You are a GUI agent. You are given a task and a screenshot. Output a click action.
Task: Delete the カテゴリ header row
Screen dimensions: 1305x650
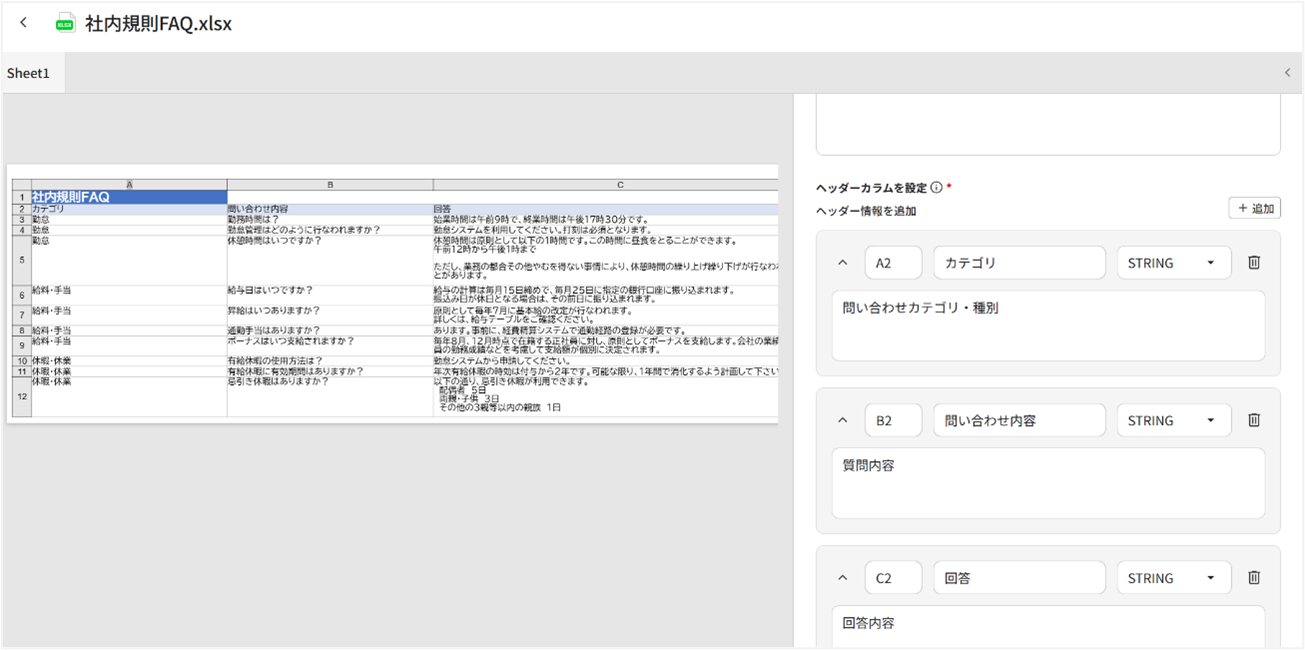pos(1254,262)
